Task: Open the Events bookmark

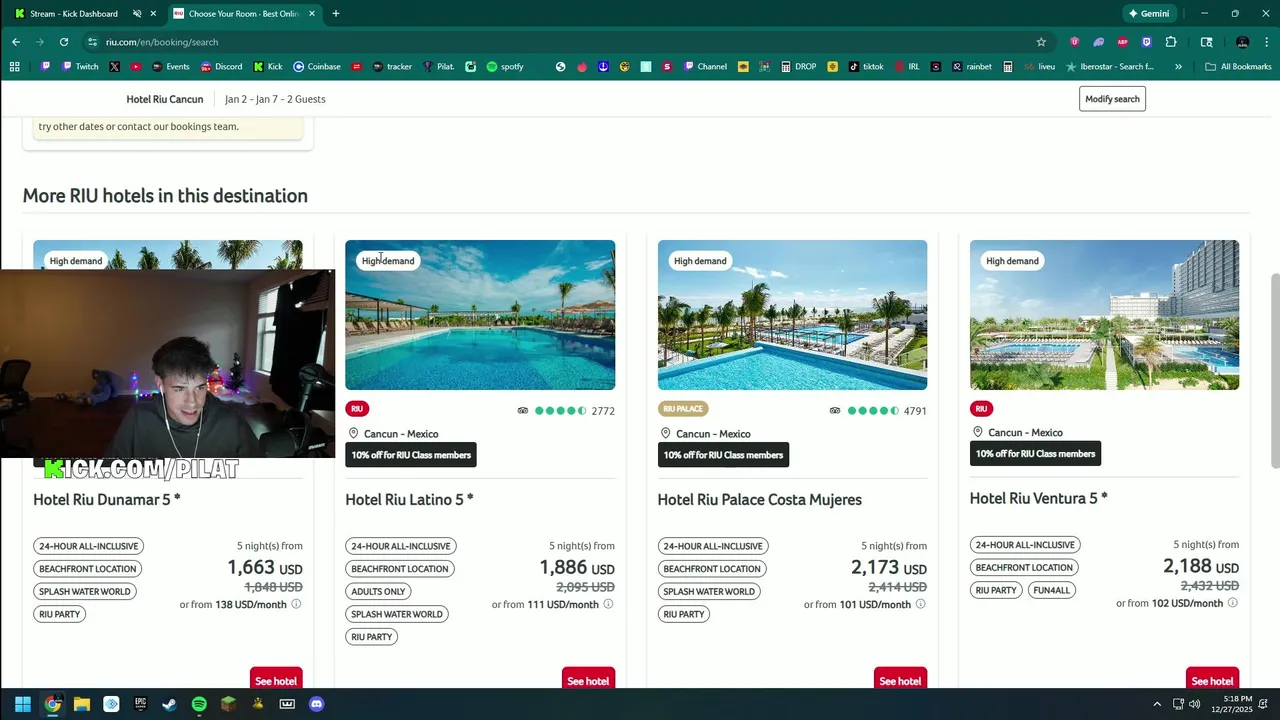Action: click(x=171, y=67)
